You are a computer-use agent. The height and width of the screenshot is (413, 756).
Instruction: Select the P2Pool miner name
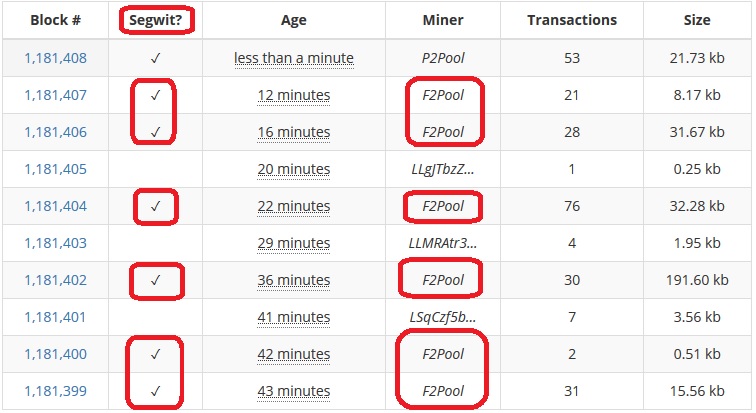pyautogui.click(x=443, y=58)
